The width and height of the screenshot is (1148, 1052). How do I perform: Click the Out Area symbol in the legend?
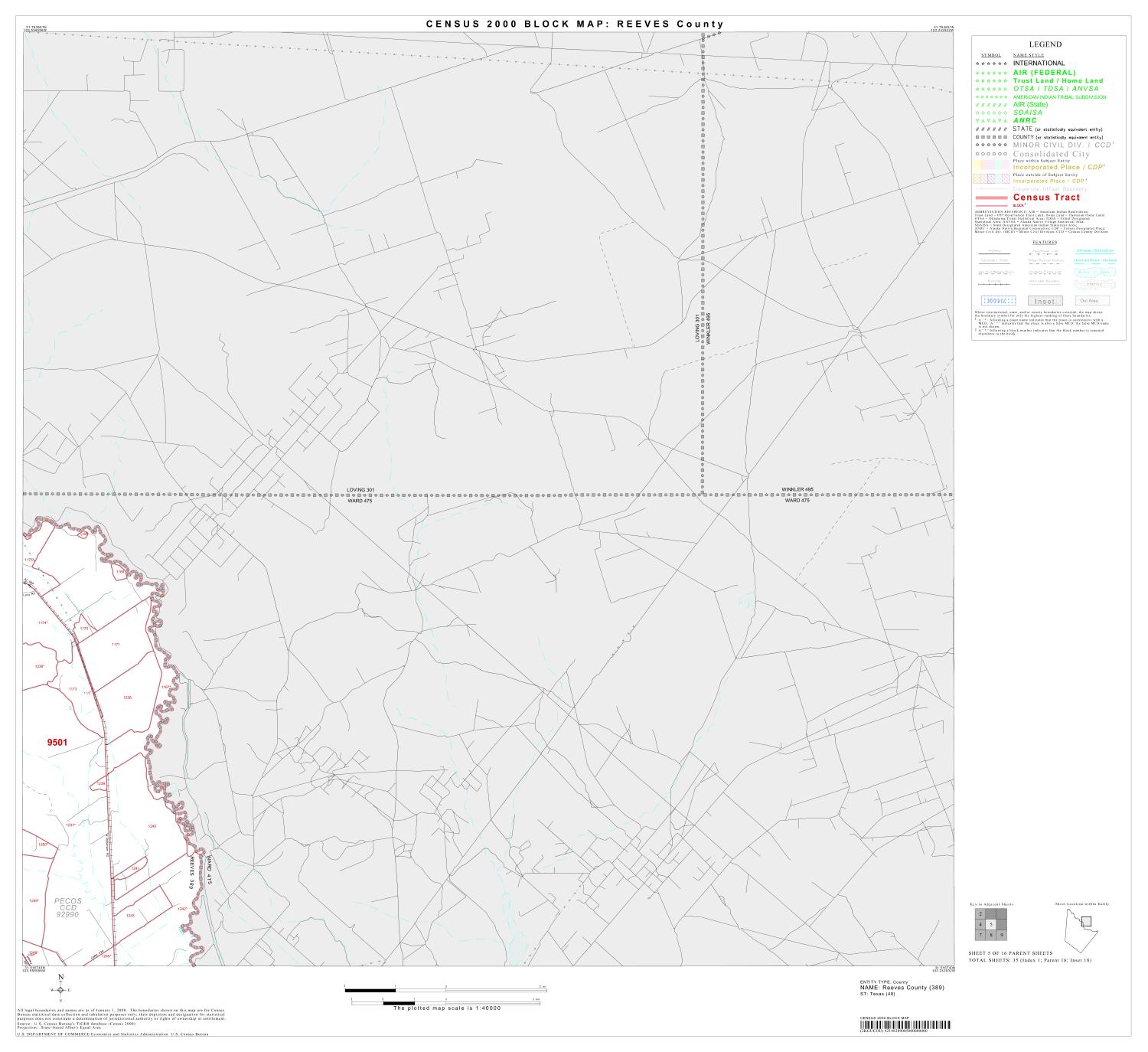click(x=1092, y=301)
